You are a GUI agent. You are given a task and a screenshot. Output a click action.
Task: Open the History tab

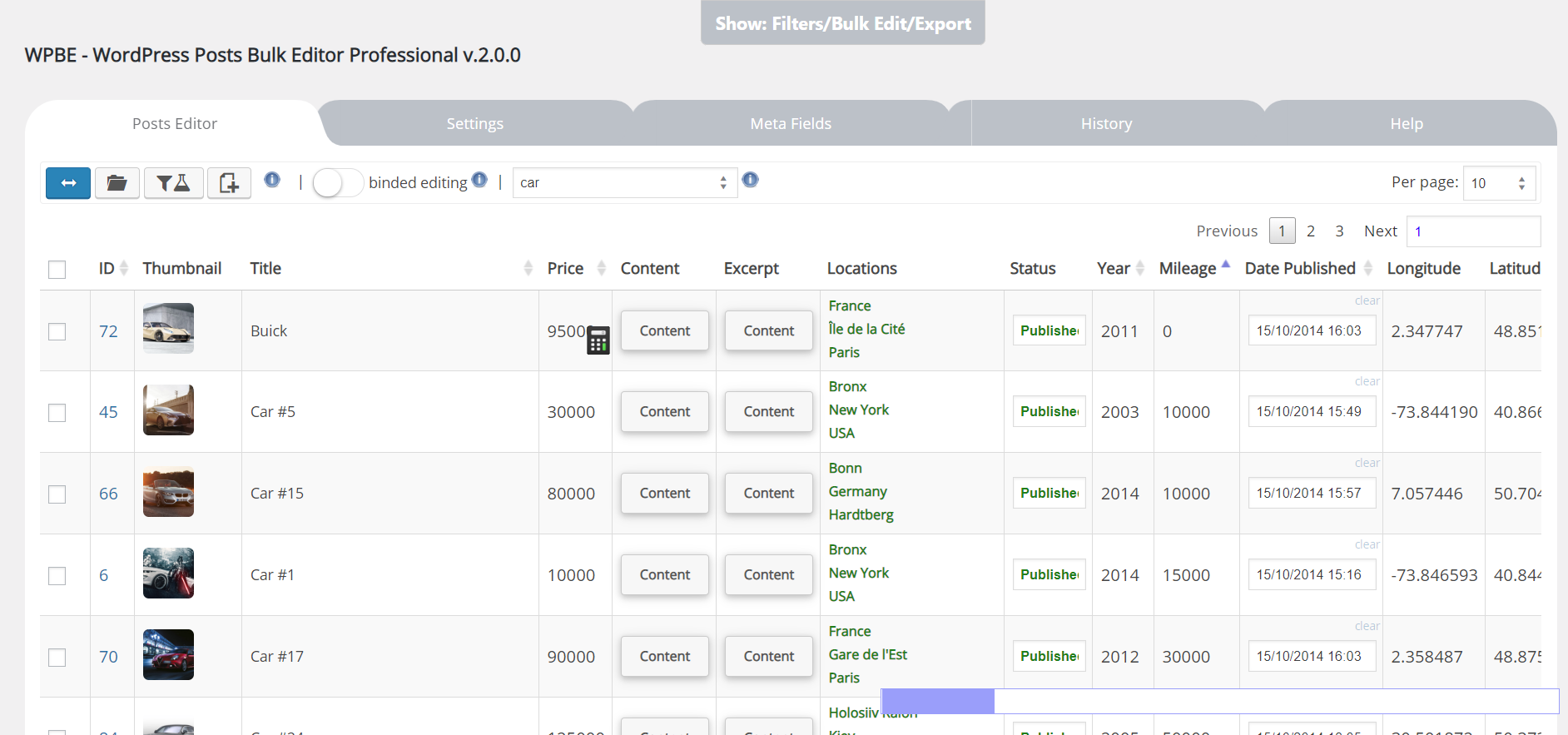(x=1106, y=124)
